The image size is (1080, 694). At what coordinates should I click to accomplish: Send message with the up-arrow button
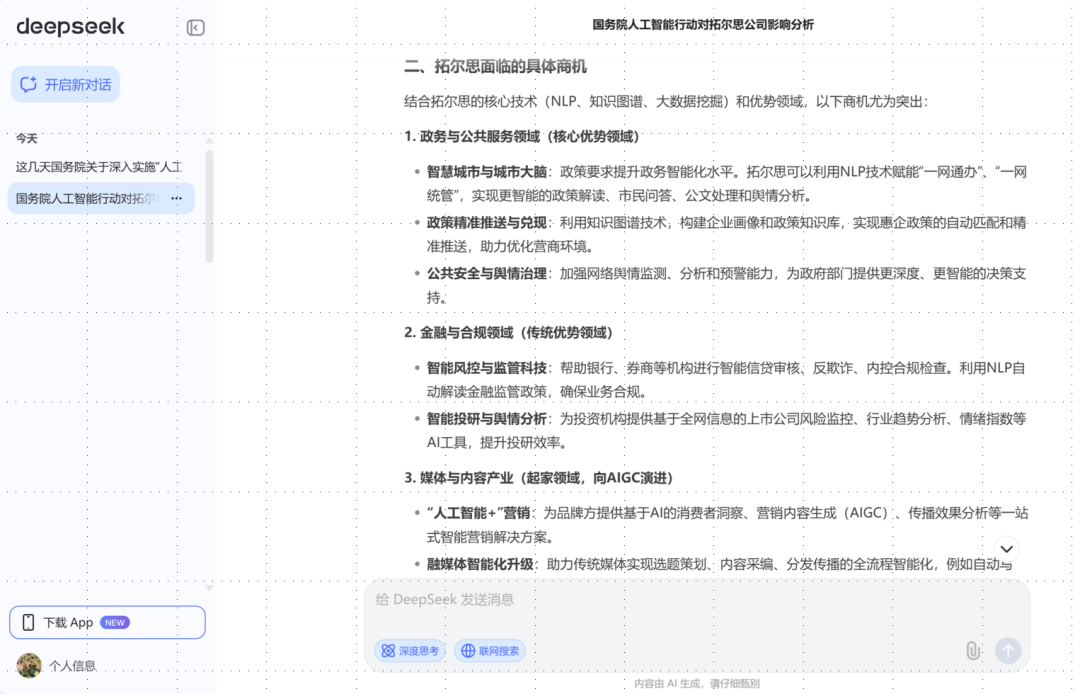pos(1008,651)
